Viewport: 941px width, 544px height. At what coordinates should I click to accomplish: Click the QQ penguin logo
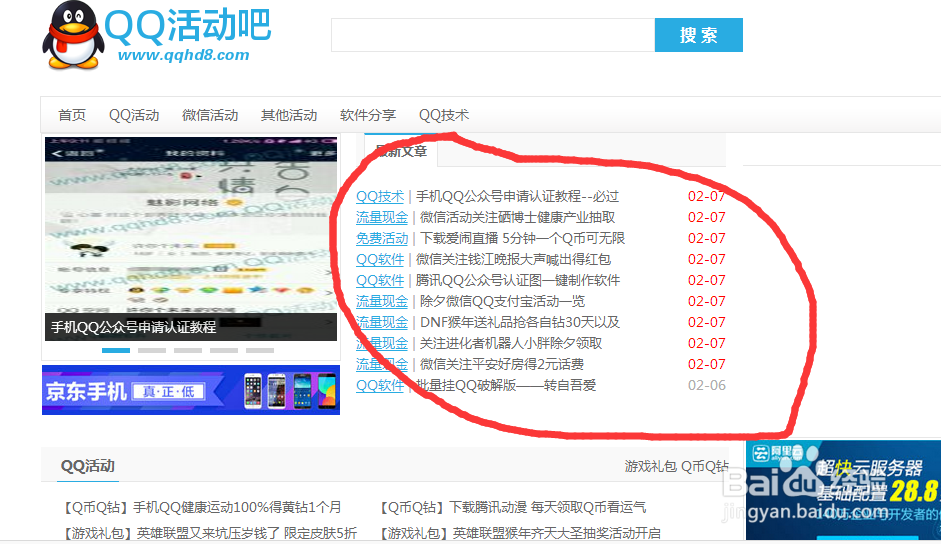pos(73,35)
